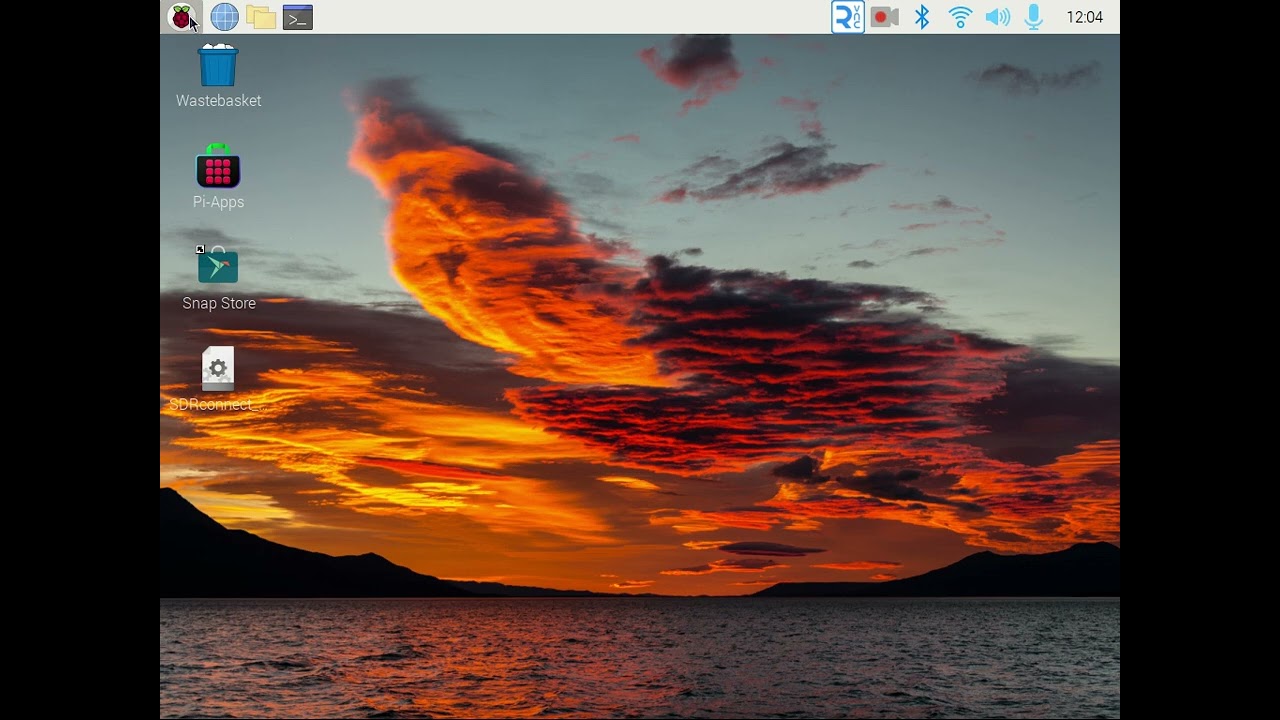Image resolution: width=1280 pixels, height=720 pixels.
Task: Select the SDRconnect file icon
Action: click(x=218, y=368)
